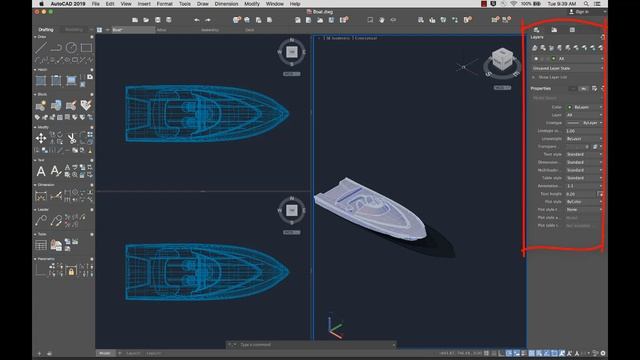
Task: Toggle the Hatch panel options circle
Action: tap(91, 70)
